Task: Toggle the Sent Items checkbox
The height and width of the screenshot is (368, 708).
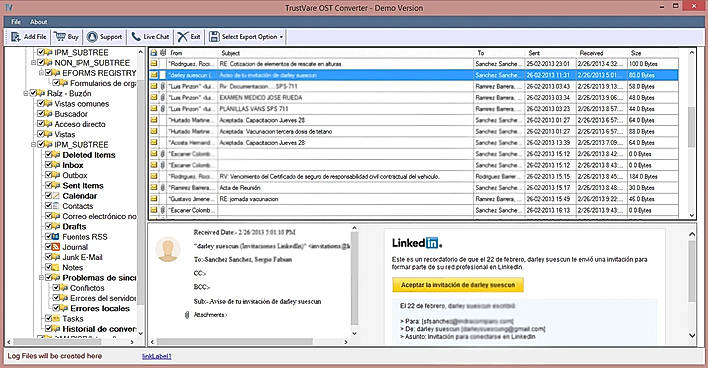Action: point(49,186)
